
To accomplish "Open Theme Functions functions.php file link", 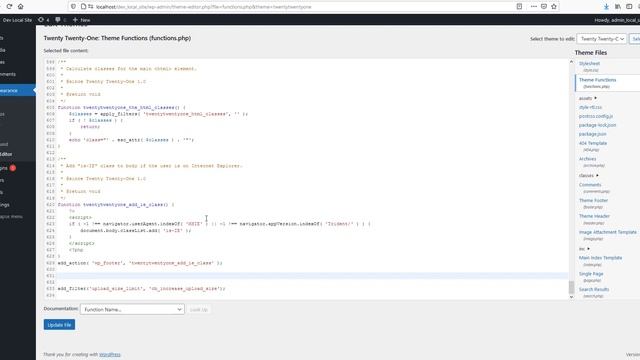I will 598,80.
